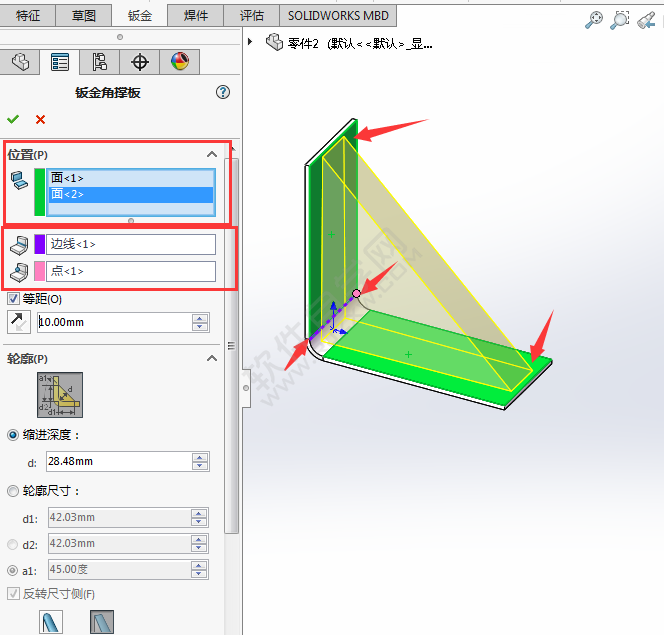Select the 缩进深度 radio button
664x635 pixels.
(x=13, y=435)
